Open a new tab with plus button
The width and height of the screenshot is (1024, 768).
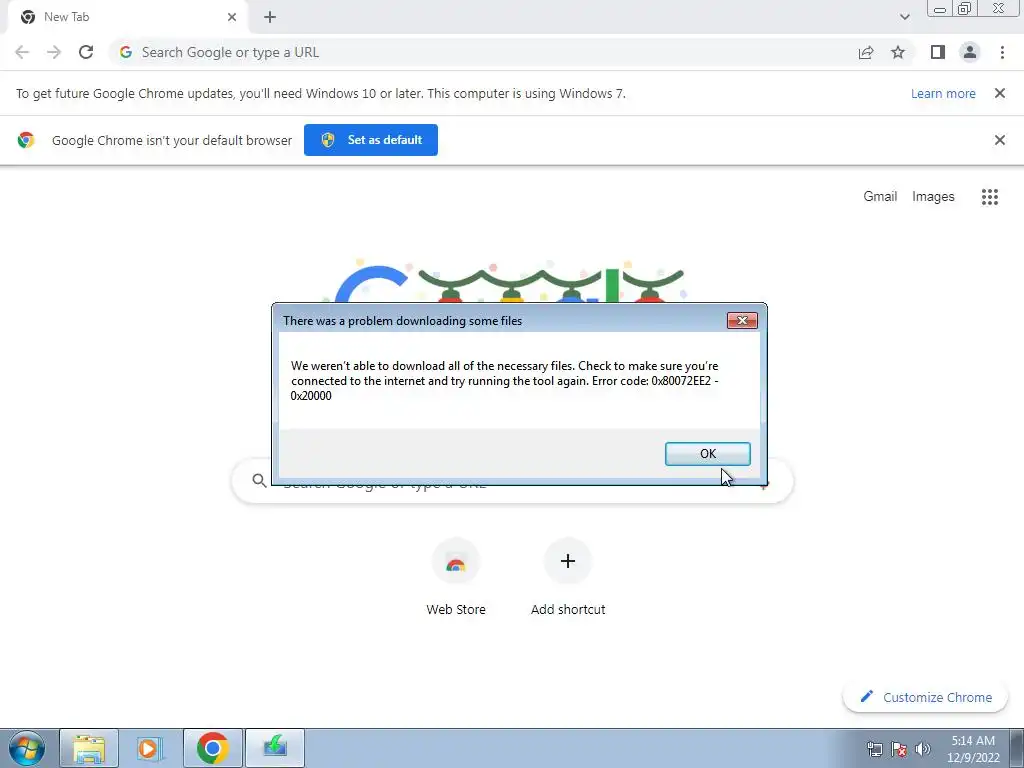coord(270,17)
